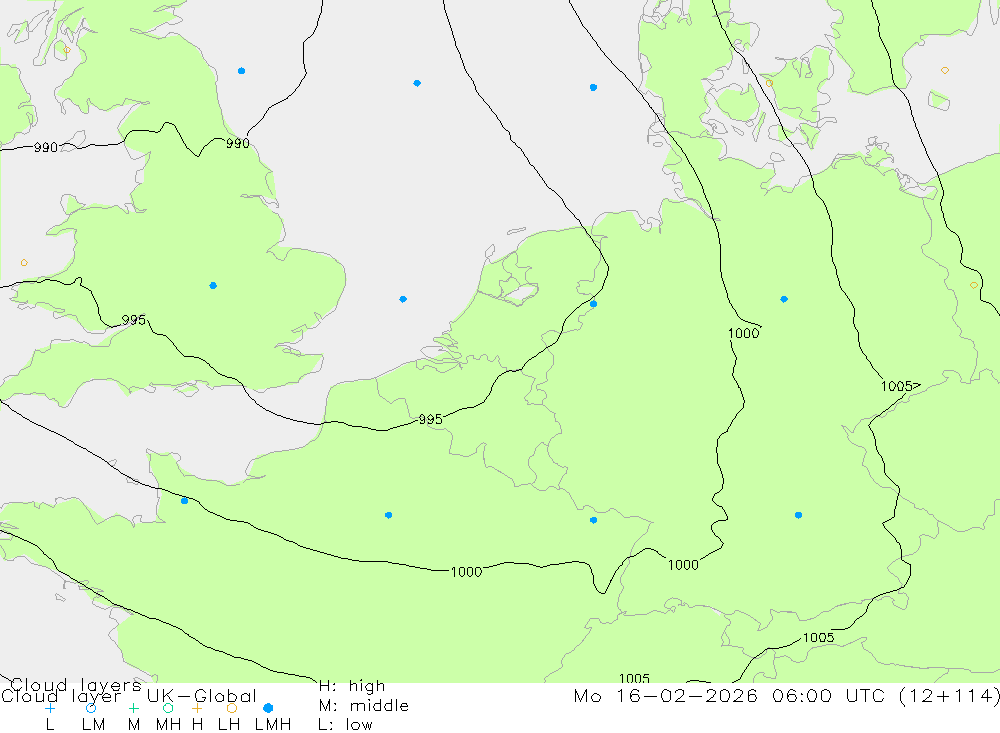Click the green open circle MH legend symbol
Image resolution: width=1000 pixels, height=733 pixels.
click(x=168, y=708)
